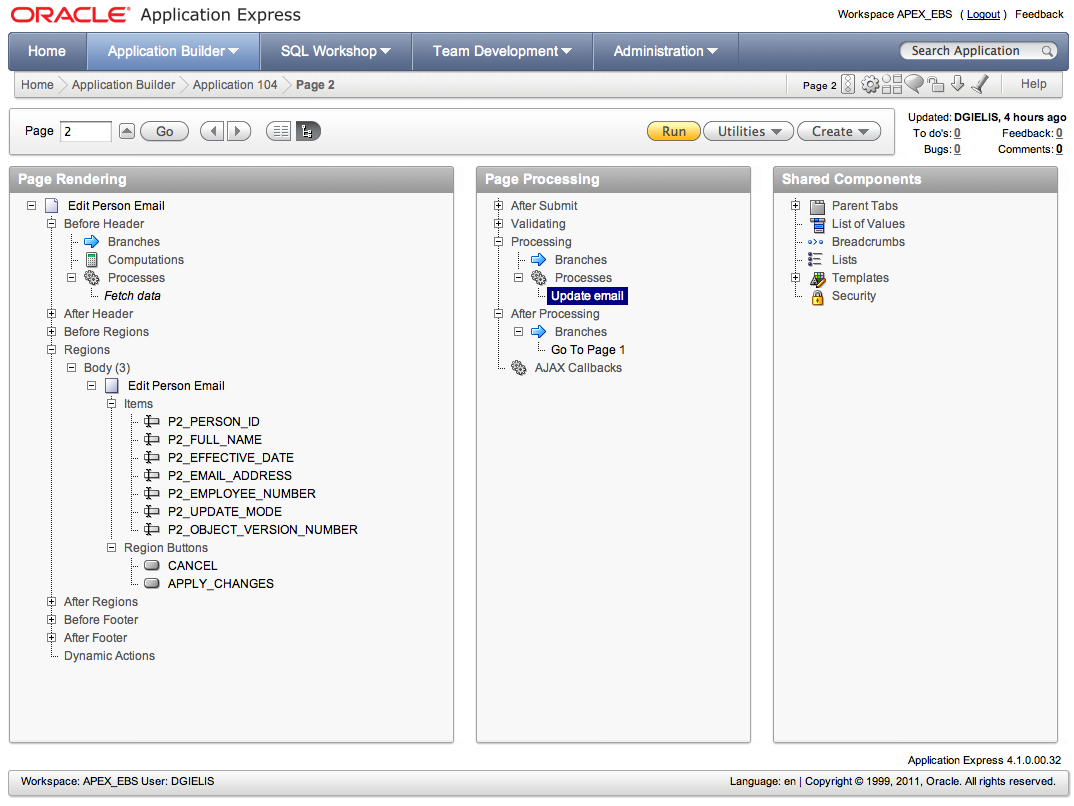Click the traffic-light page status icon
Viewport: 1074px width, 806px height.
coord(848,84)
